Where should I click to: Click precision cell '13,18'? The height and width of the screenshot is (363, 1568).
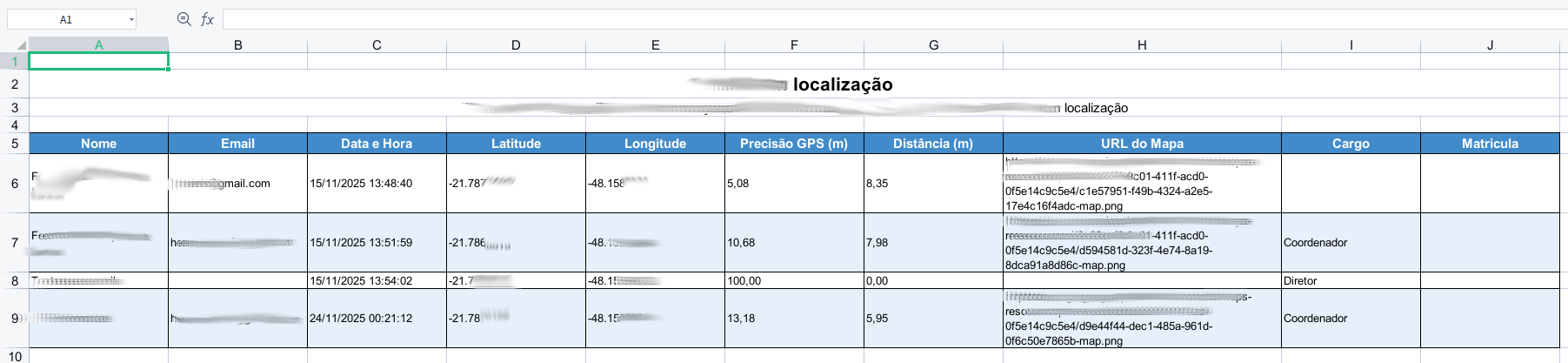(794, 318)
